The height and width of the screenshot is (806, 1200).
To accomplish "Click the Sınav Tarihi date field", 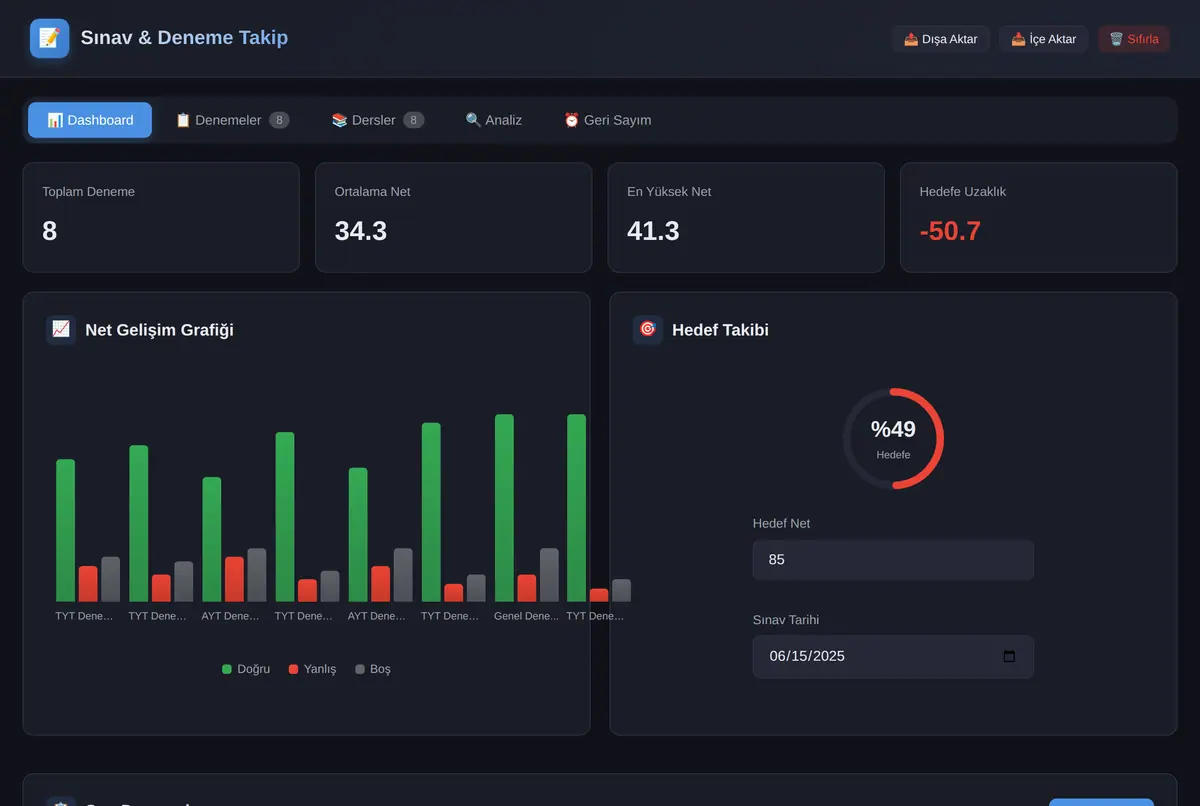I will coord(893,657).
